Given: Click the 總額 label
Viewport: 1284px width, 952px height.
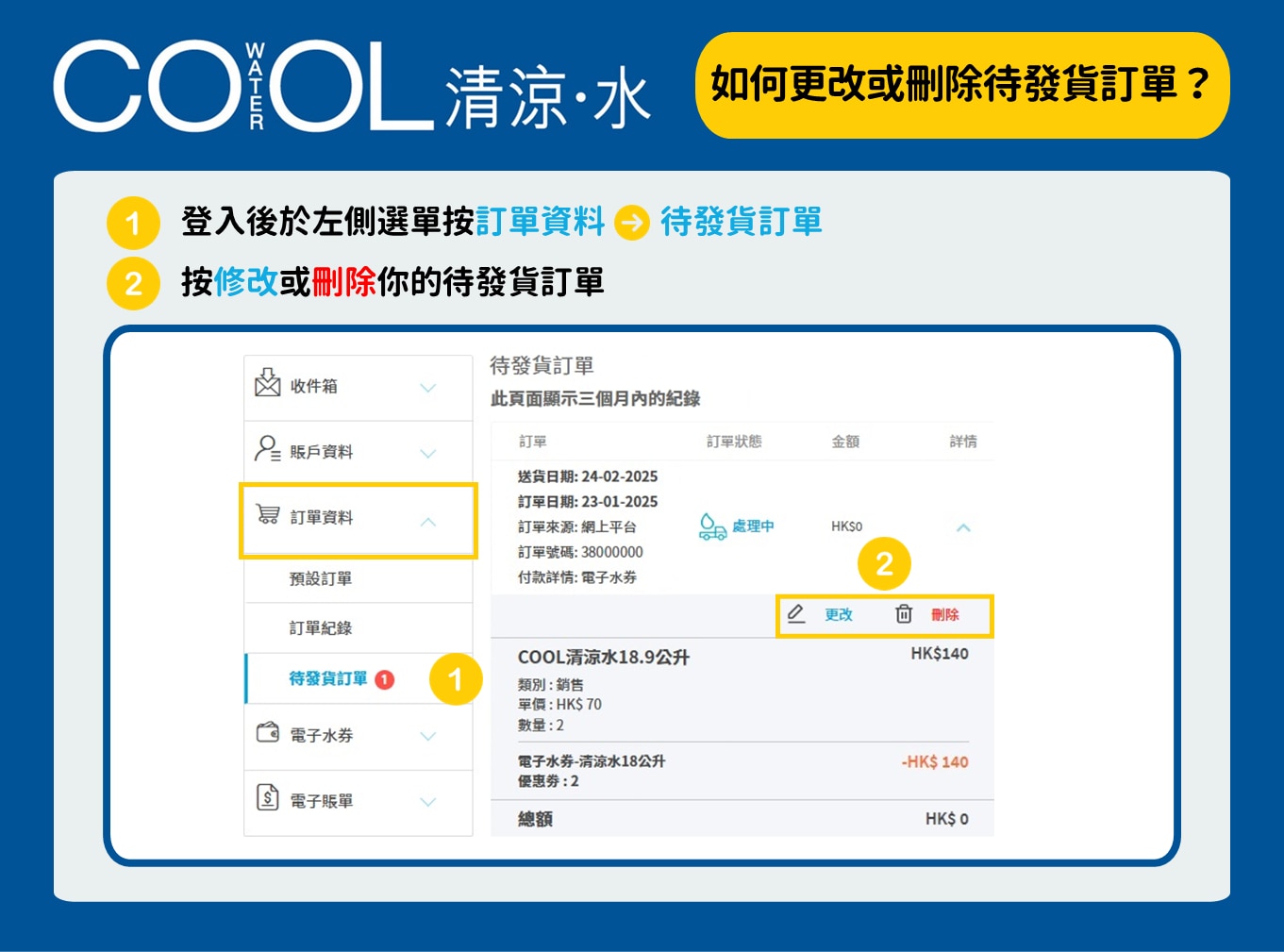Looking at the screenshot, I should click(535, 819).
